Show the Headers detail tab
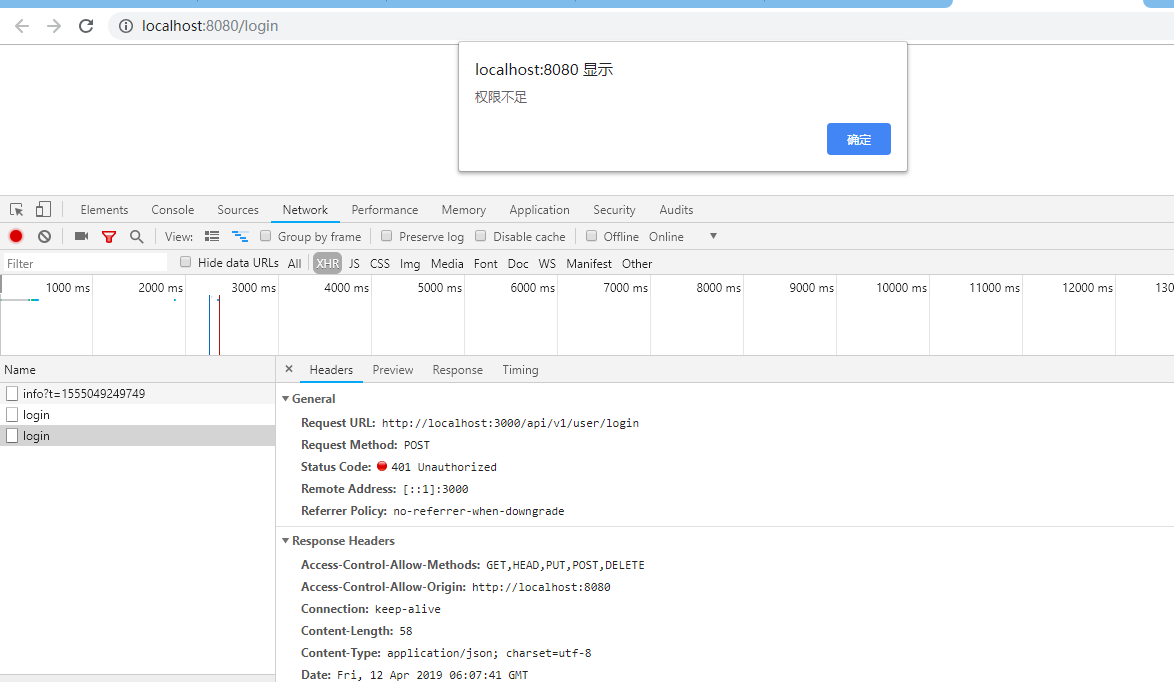This screenshot has width=1174, height=682. coord(331,370)
